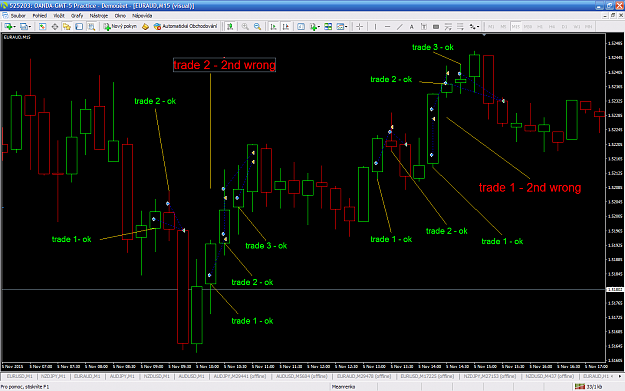This screenshot has height=391, width=625.
Task: Select the dark rectangle drawing tool icon
Action: coord(436,27)
